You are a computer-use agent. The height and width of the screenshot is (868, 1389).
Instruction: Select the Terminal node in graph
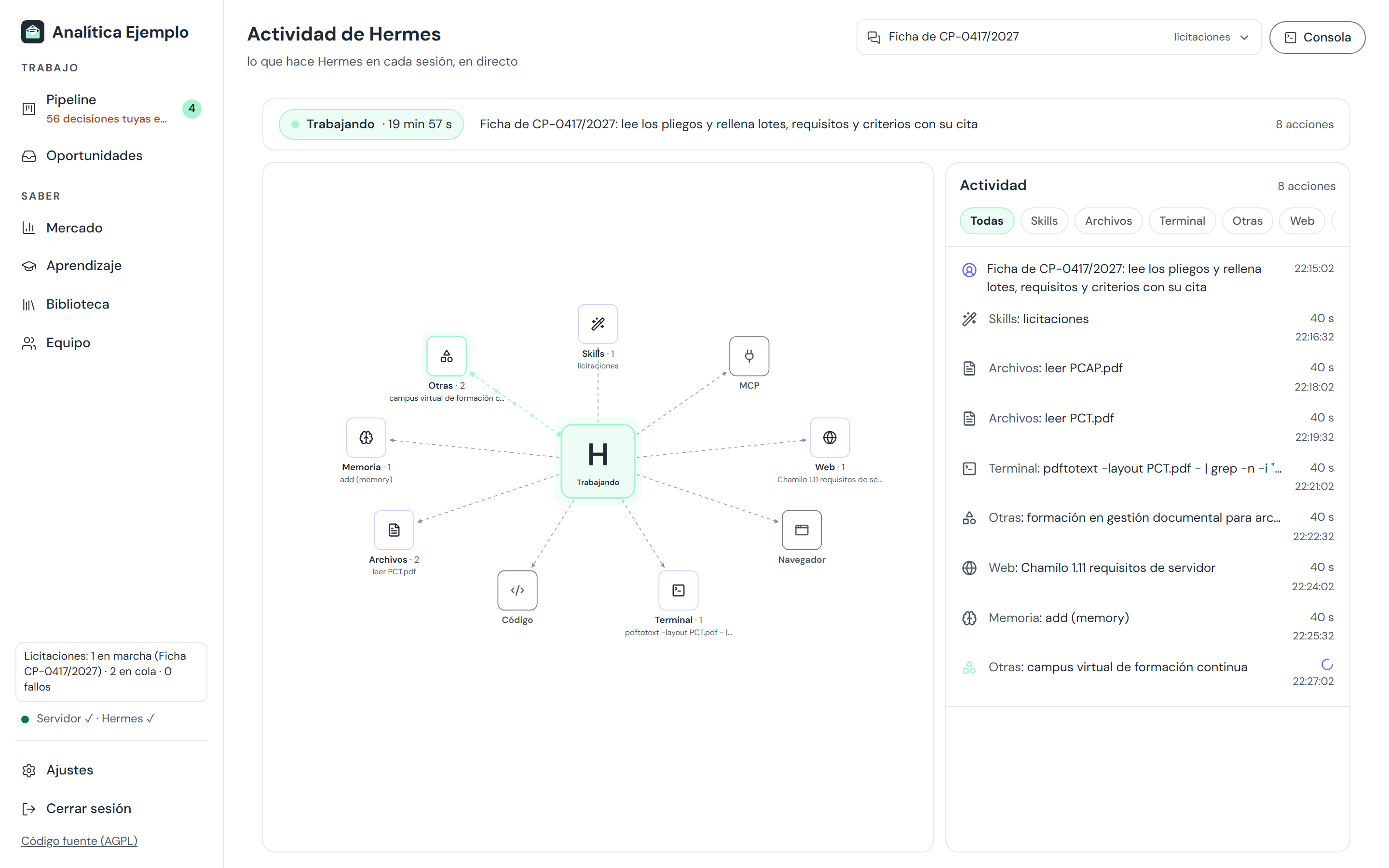tap(678, 590)
